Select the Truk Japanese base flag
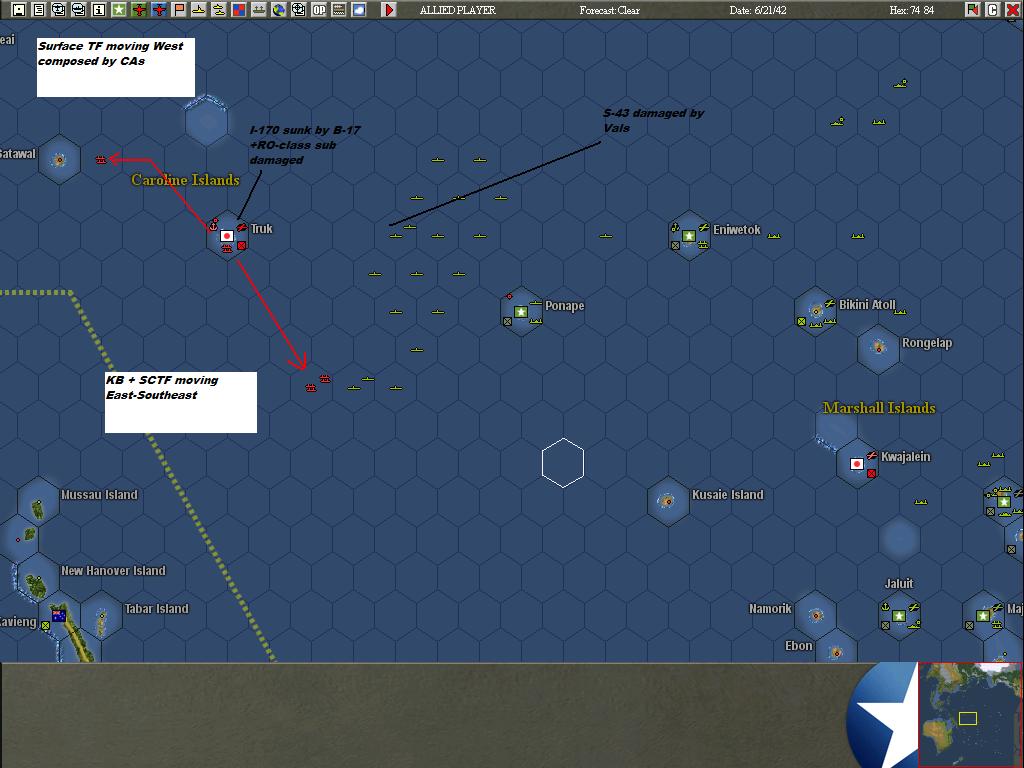Image resolution: width=1024 pixels, height=768 pixels. [227, 236]
